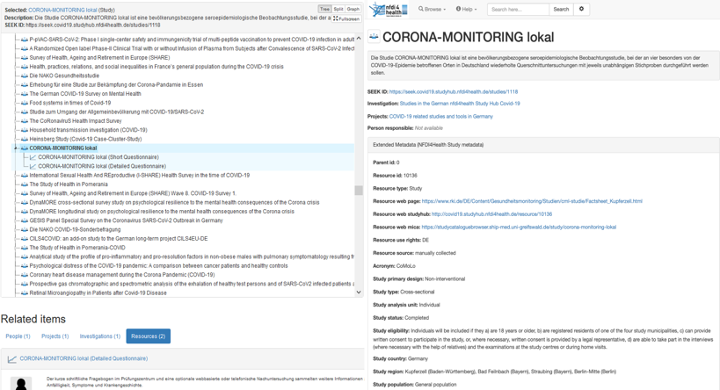Open Resource web mica link
Screen dimensions: 720x390
[519, 227]
